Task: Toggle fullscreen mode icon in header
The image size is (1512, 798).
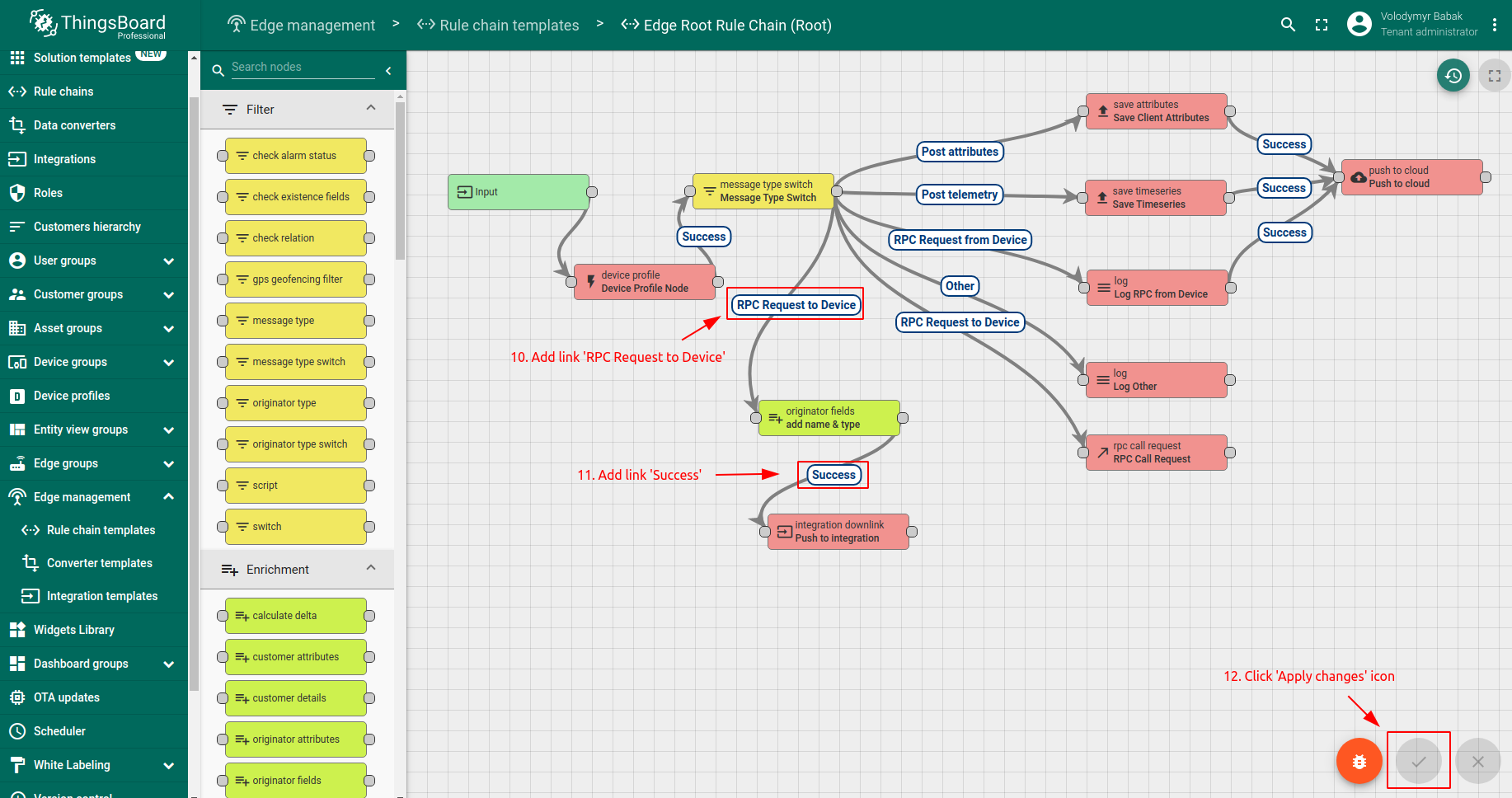Action: pyautogui.click(x=1322, y=25)
